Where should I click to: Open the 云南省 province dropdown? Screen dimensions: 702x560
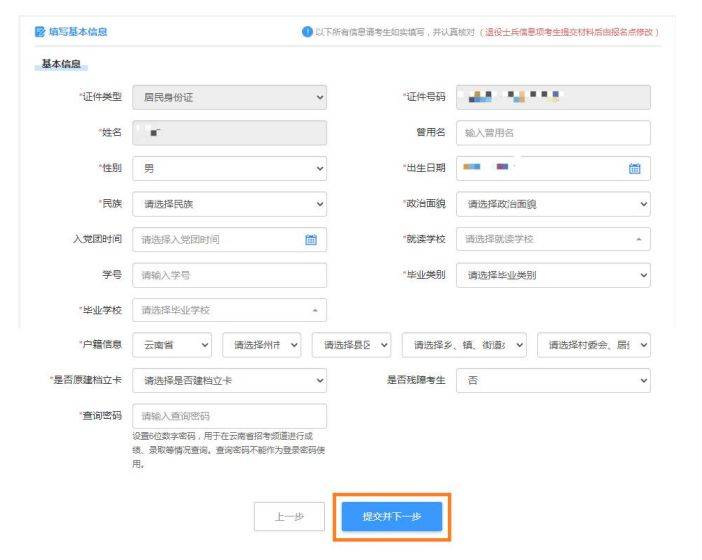[172, 345]
